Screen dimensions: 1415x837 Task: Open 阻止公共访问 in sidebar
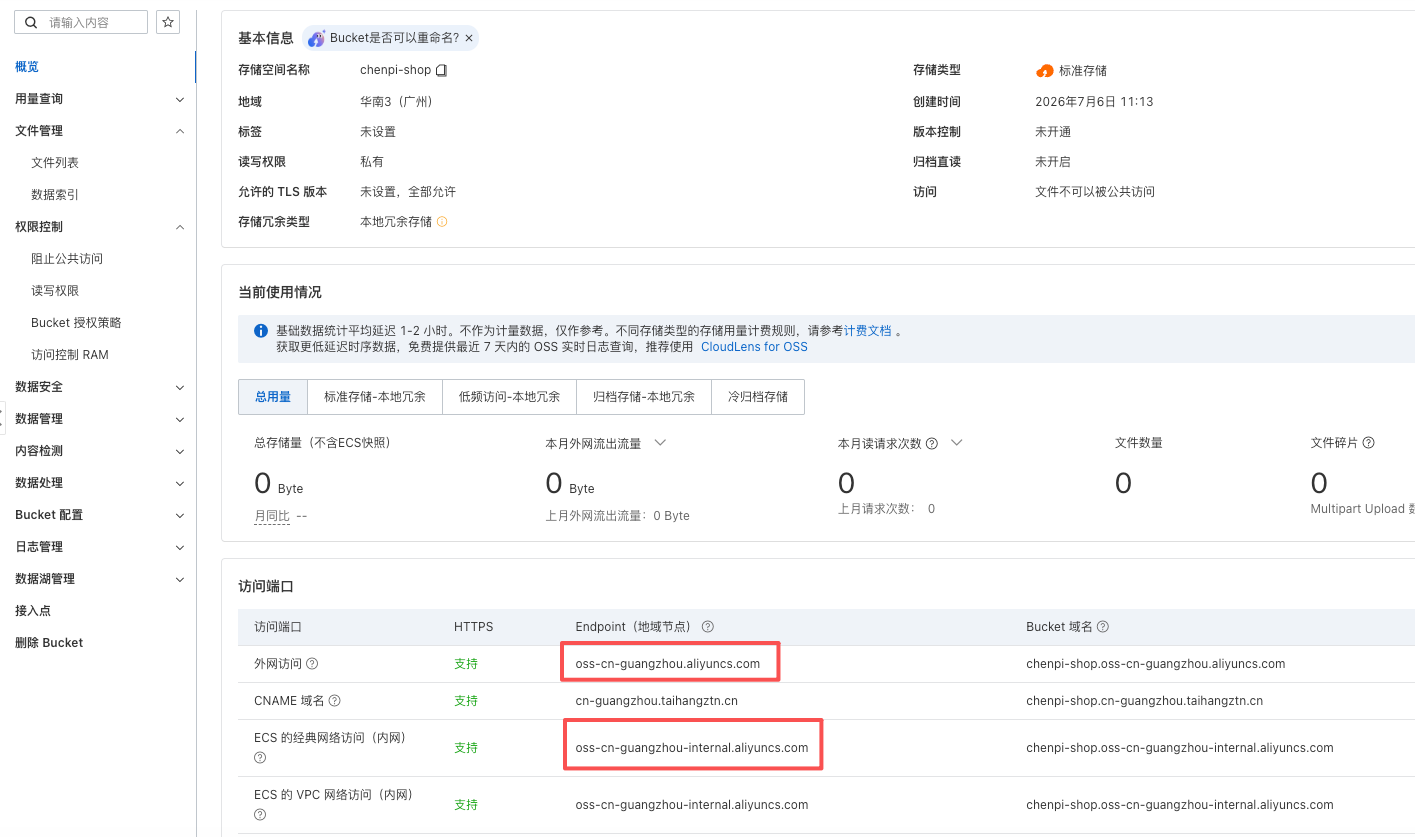tap(67, 259)
